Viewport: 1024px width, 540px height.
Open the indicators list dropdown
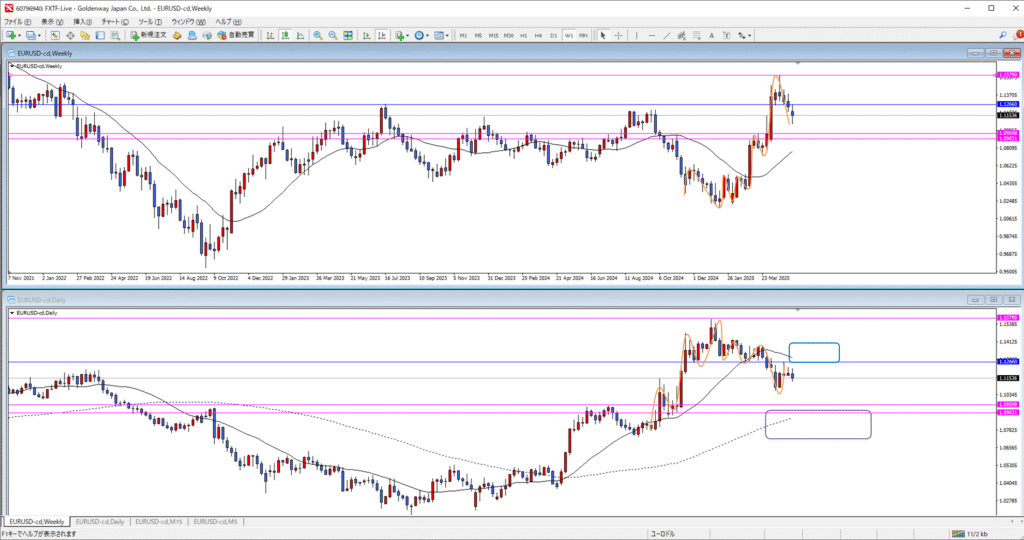407,35
